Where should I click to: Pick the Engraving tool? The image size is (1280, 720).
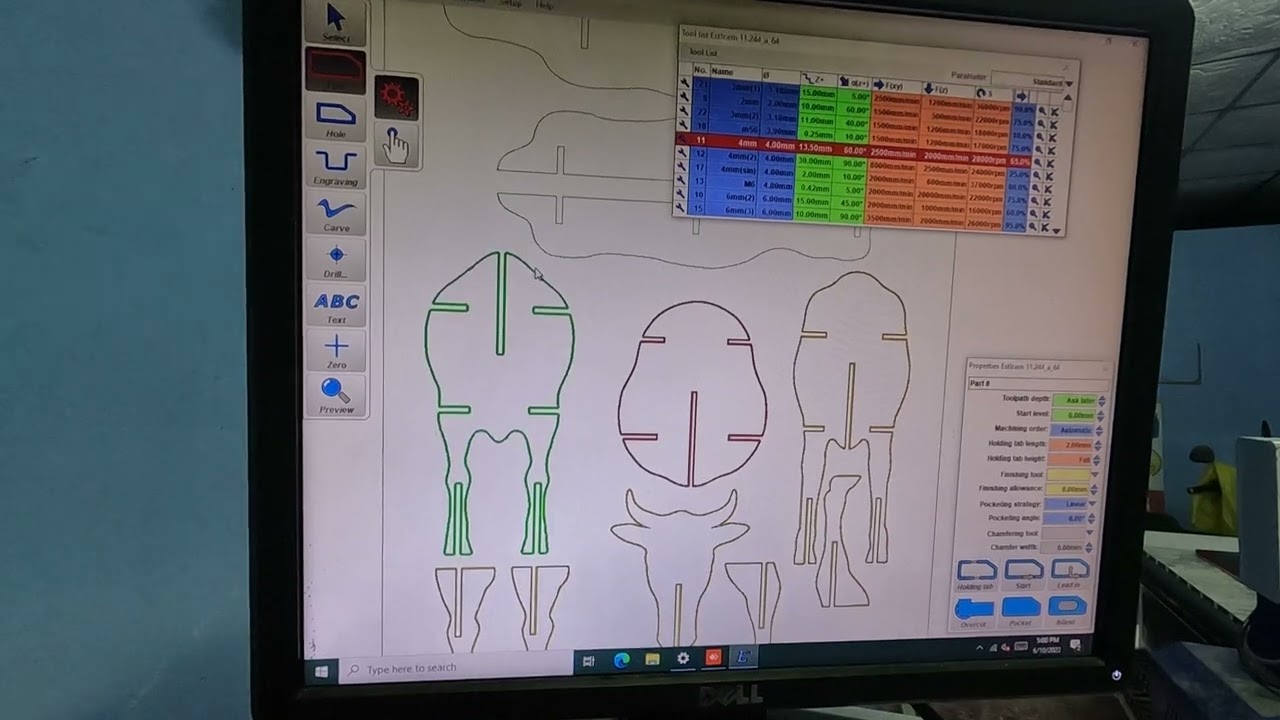pyautogui.click(x=336, y=165)
